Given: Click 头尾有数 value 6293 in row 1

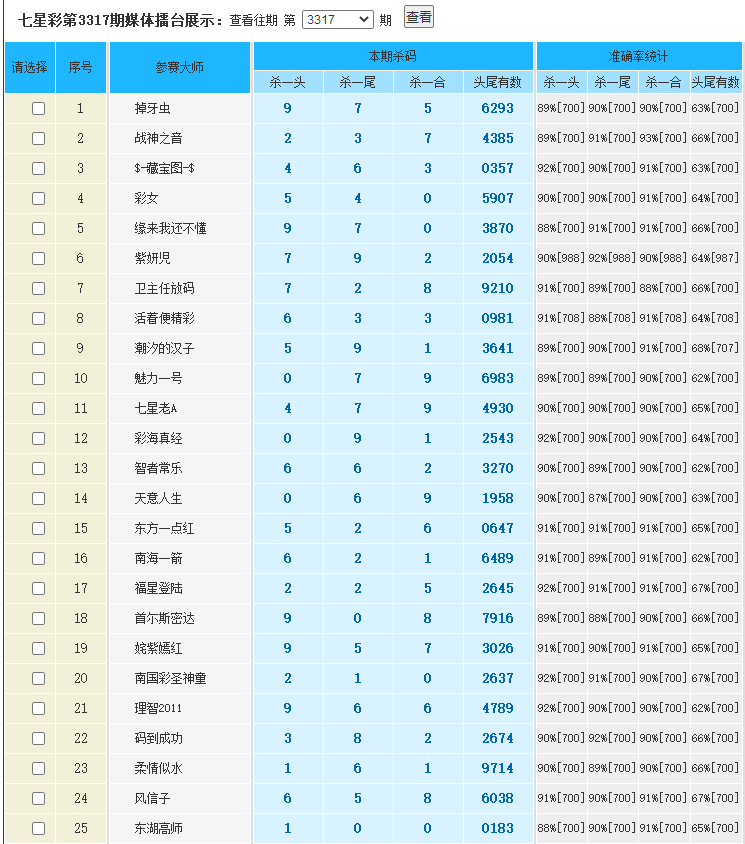Looking at the screenshot, I should point(497,109).
